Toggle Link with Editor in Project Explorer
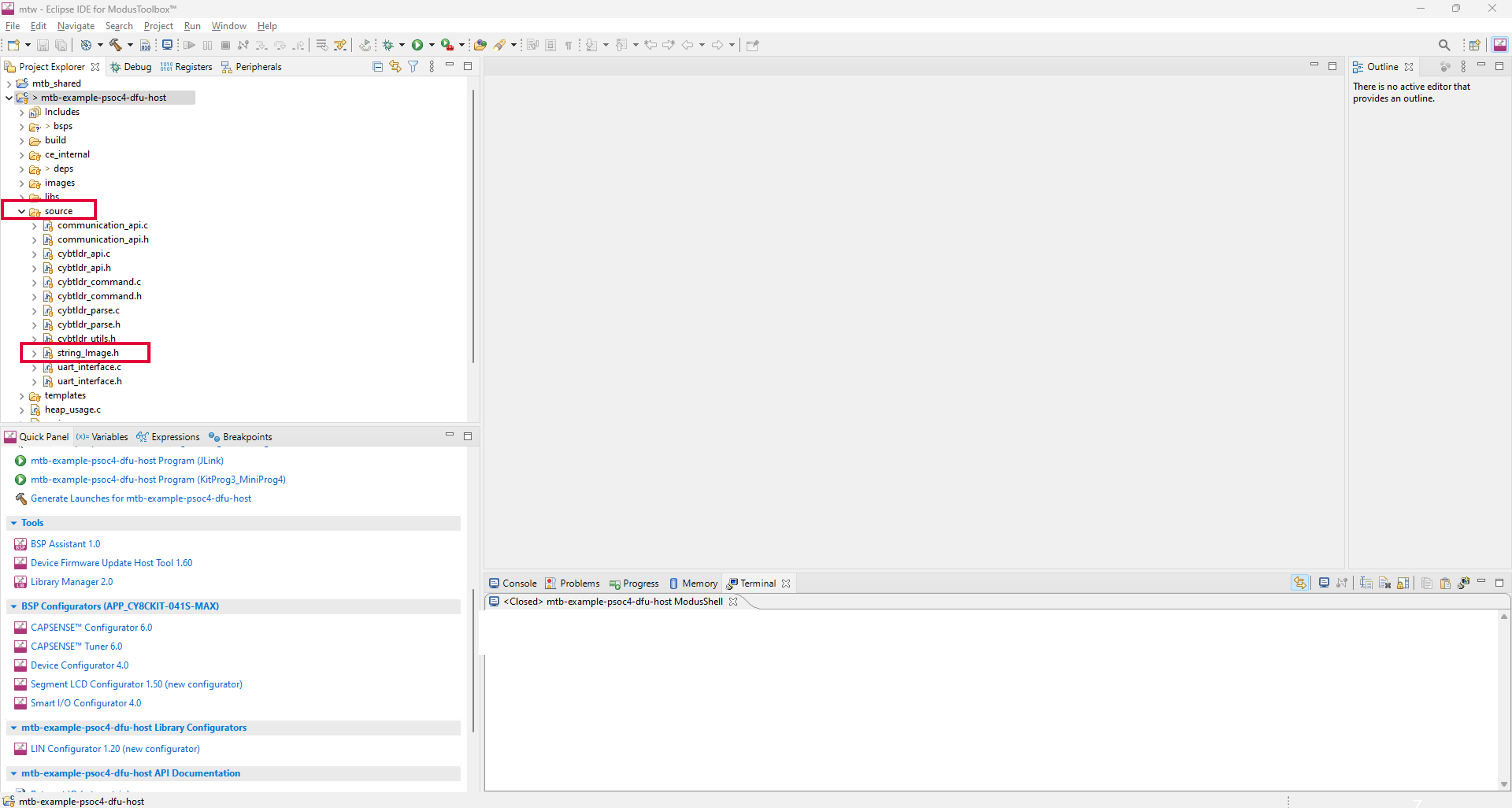 point(395,67)
